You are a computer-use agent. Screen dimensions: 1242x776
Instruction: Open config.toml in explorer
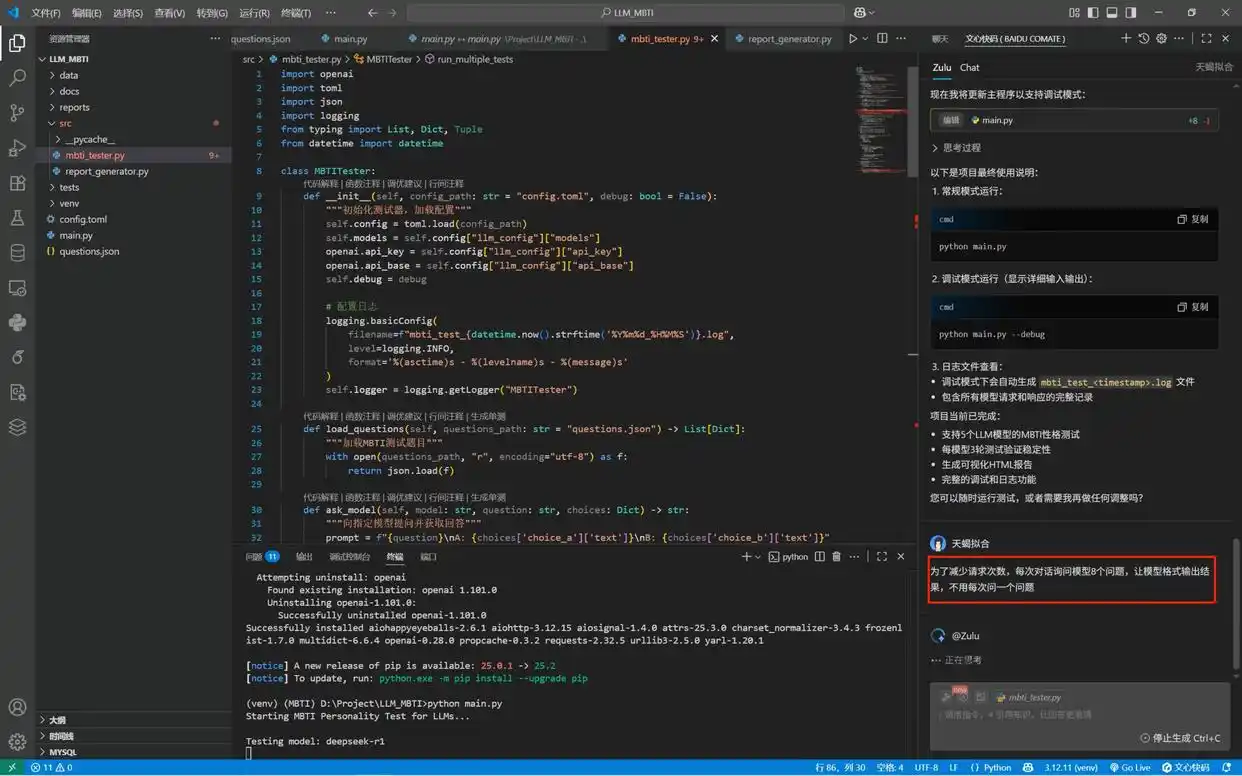[x=82, y=219]
